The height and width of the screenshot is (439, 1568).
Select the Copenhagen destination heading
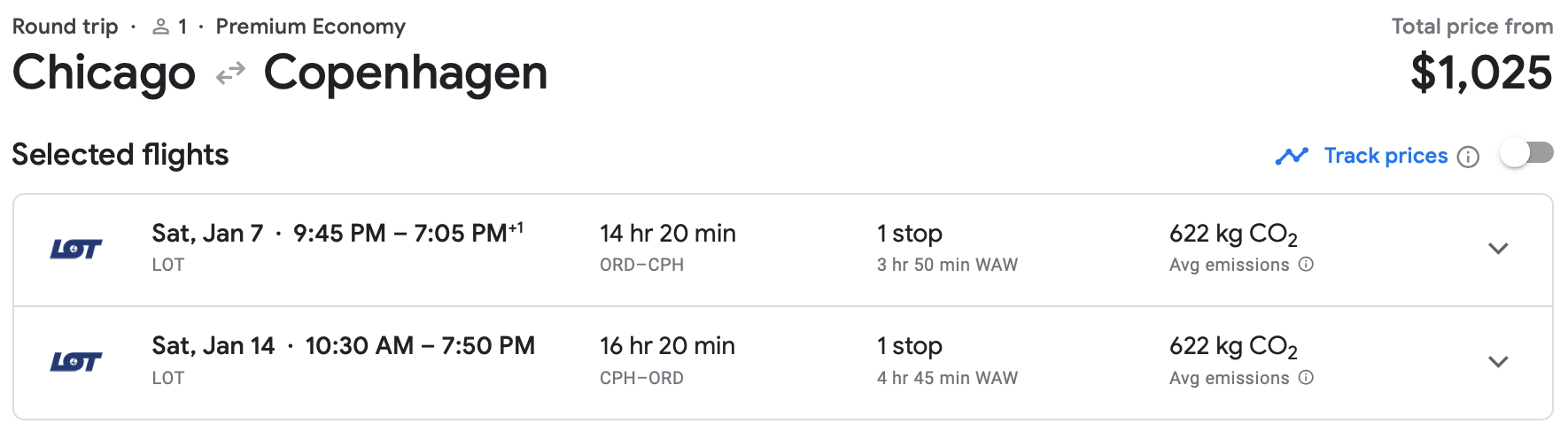point(406,73)
